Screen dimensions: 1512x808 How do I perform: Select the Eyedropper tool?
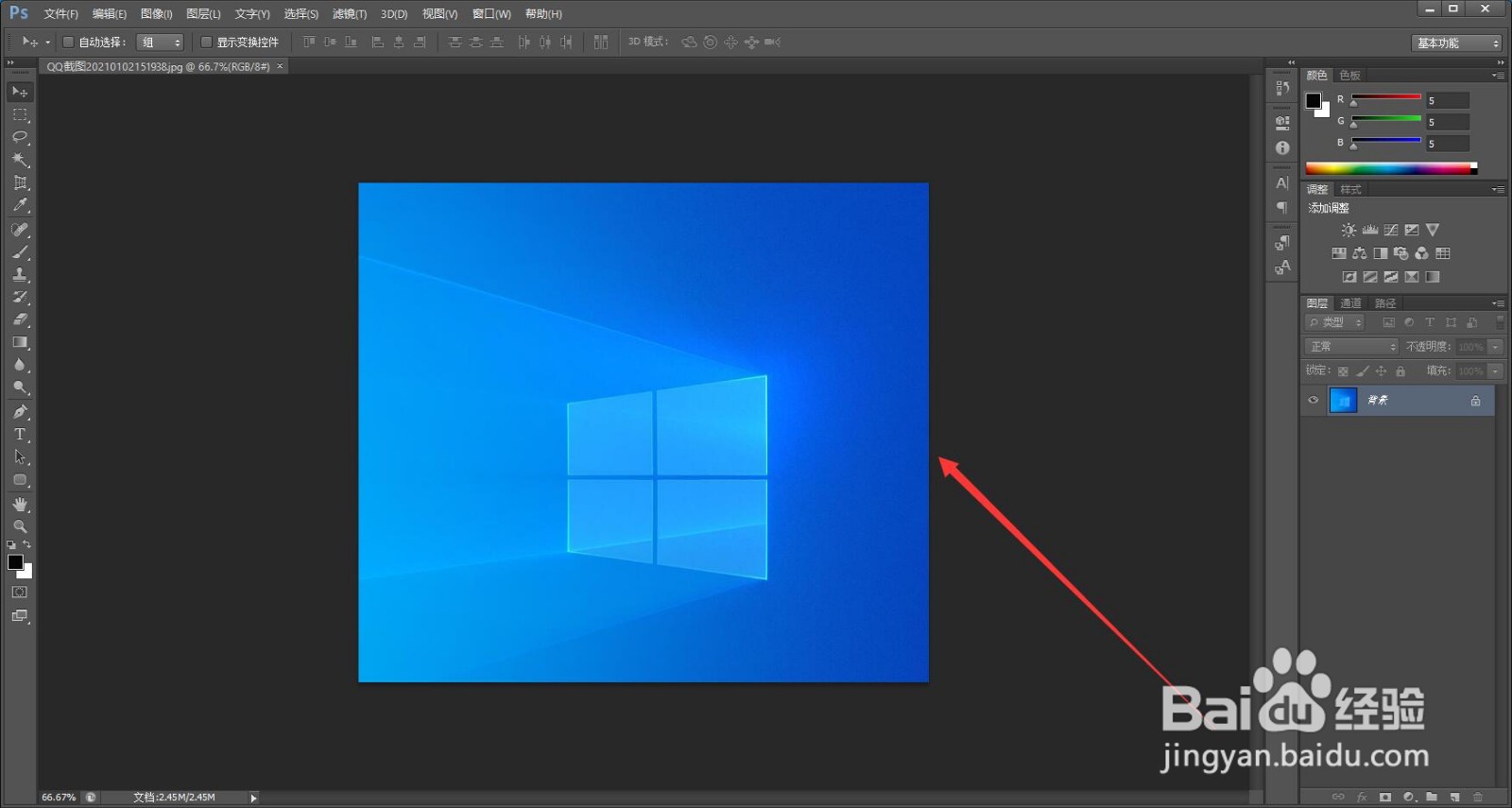pyautogui.click(x=20, y=205)
